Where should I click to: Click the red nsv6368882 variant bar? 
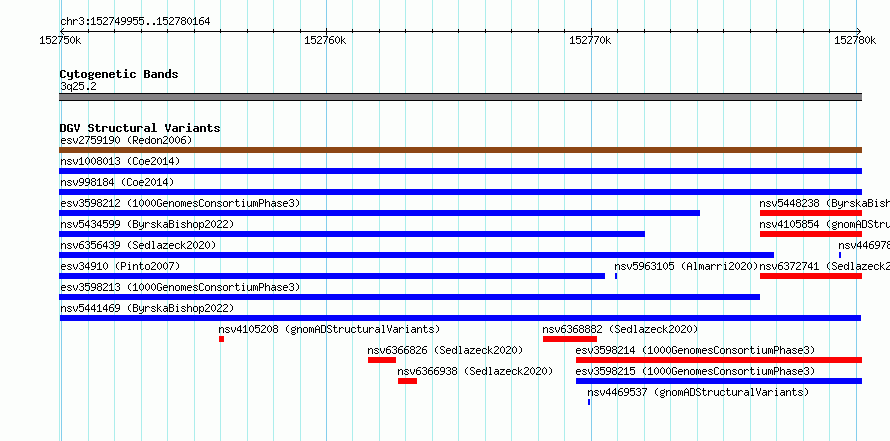click(x=570, y=339)
